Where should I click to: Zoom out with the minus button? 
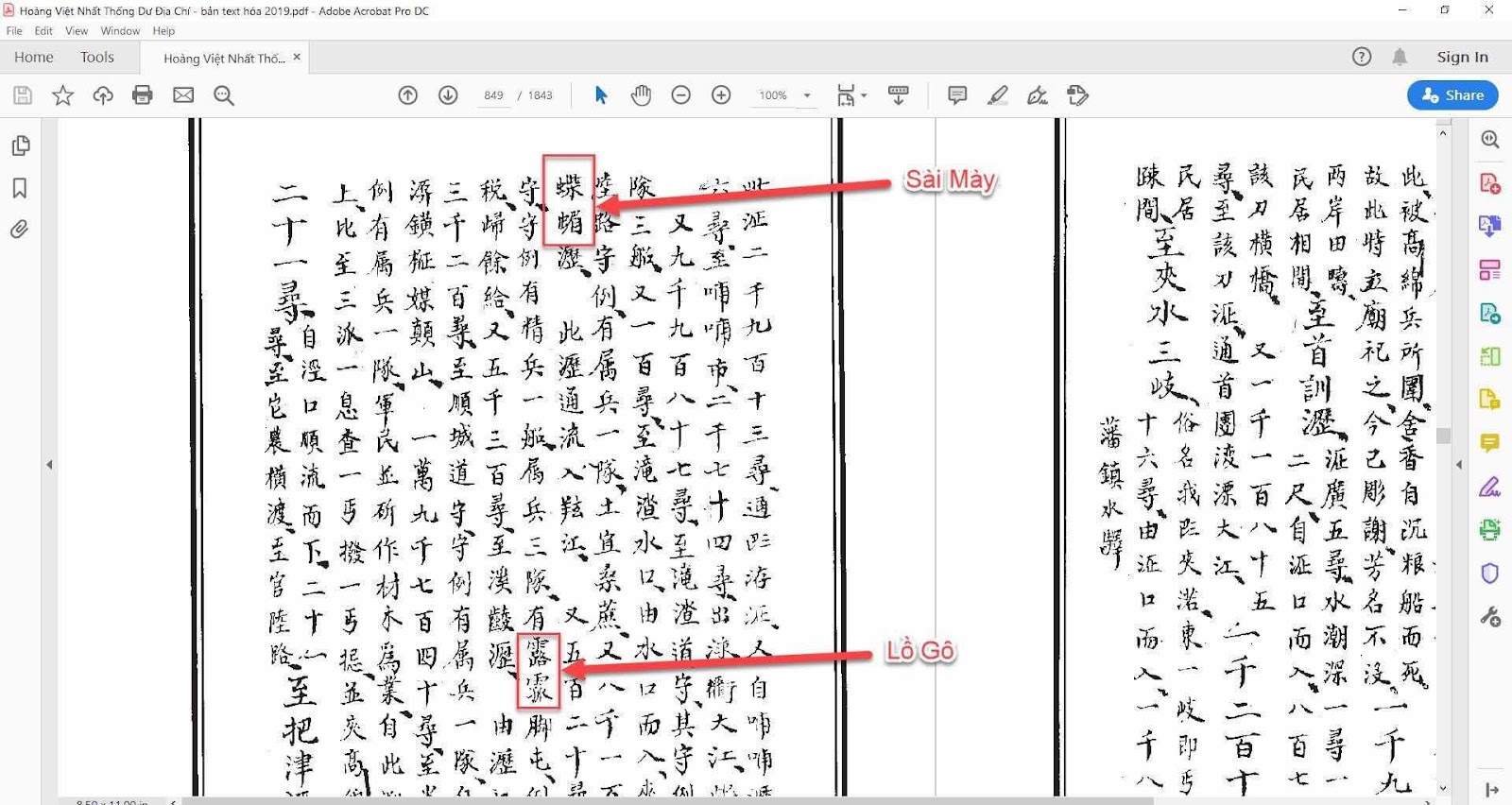click(681, 95)
